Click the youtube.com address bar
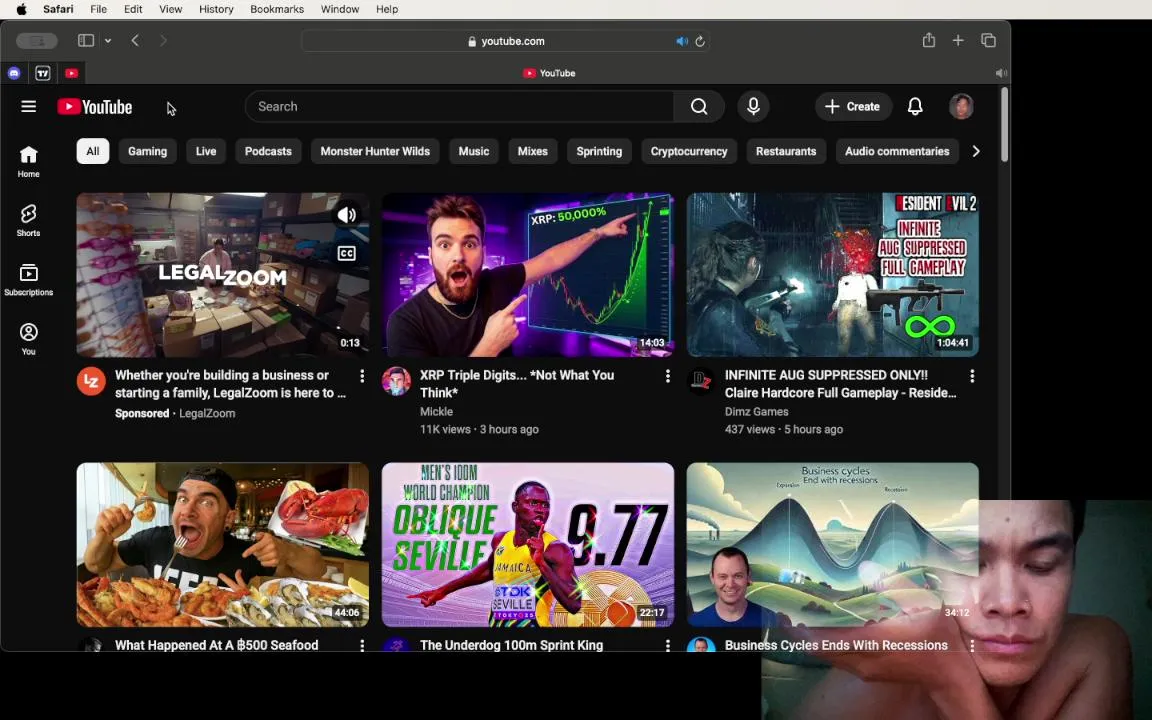The width and height of the screenshot is (1152, 720). point(505,41)
